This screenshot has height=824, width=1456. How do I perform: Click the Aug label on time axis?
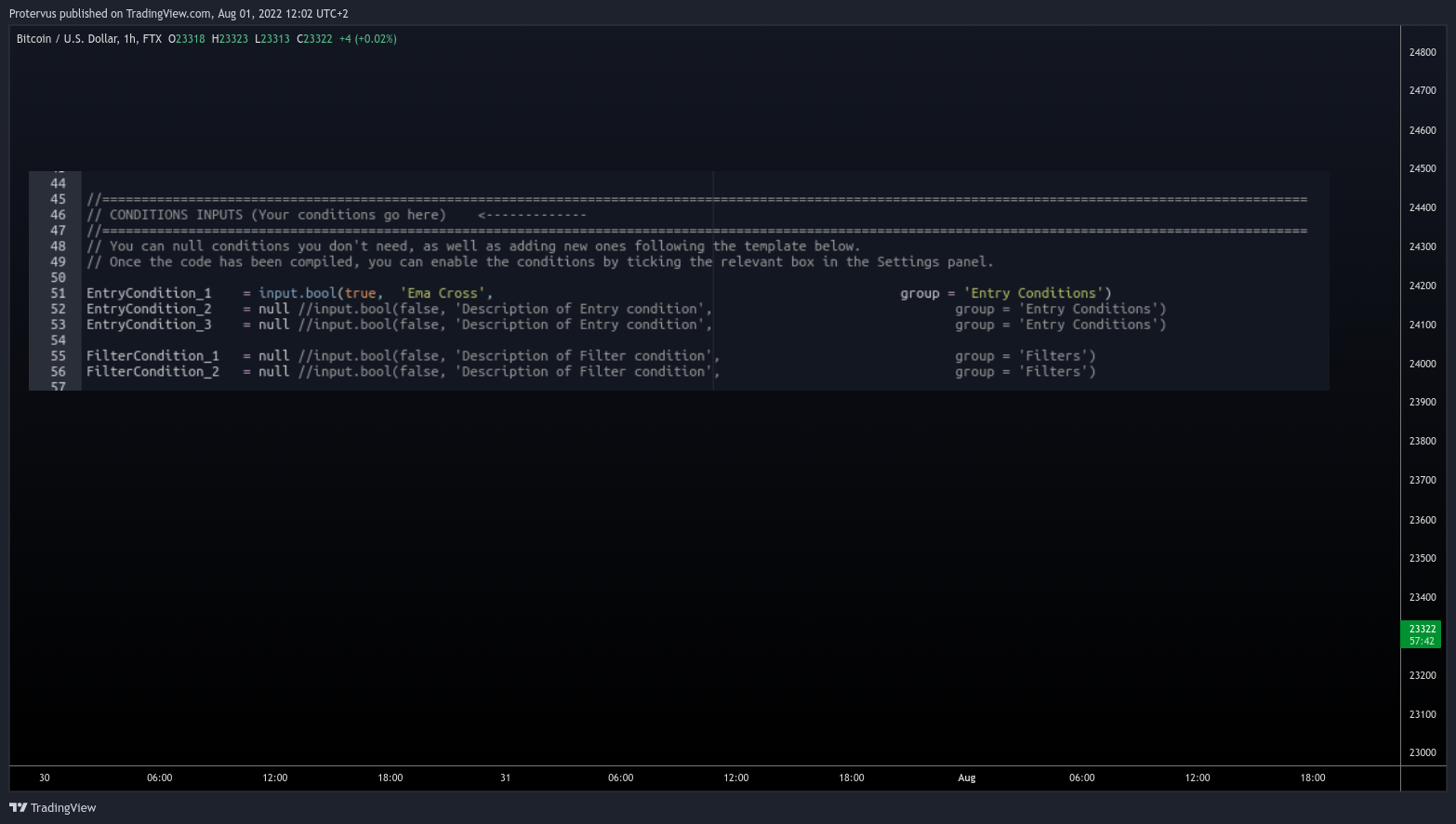click(x=967, y=777)
